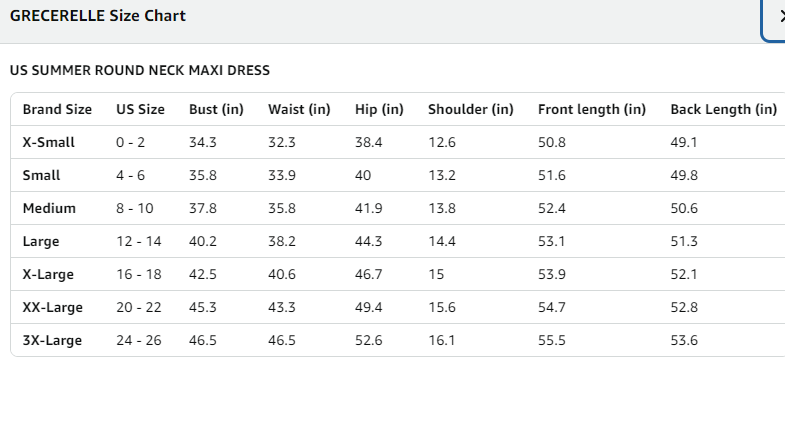
Task: Select the 3X-Large row label
Action: point(52,340)
